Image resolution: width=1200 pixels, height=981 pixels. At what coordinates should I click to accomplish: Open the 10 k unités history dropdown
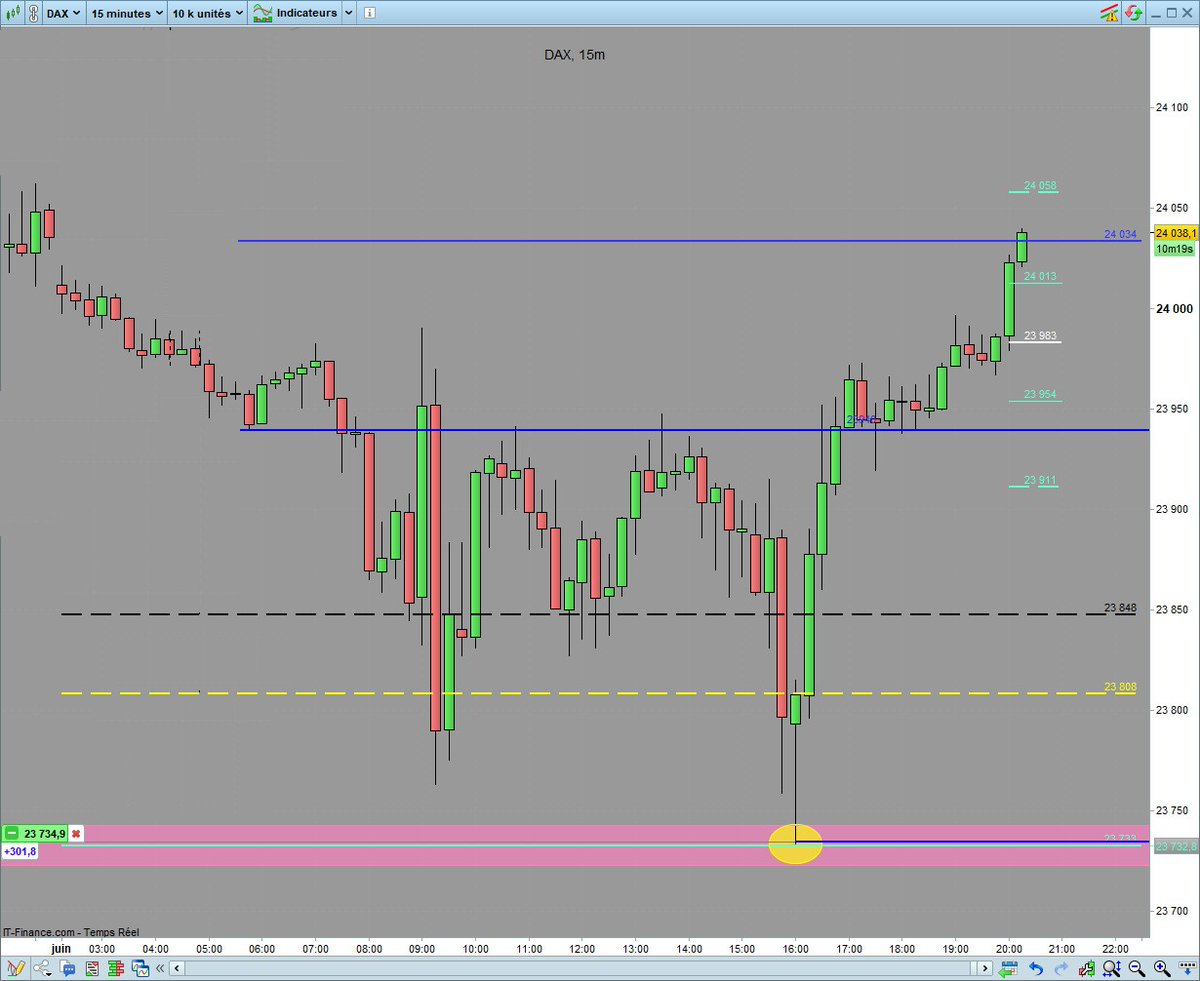pyautogui.click(x=207, y=13)
